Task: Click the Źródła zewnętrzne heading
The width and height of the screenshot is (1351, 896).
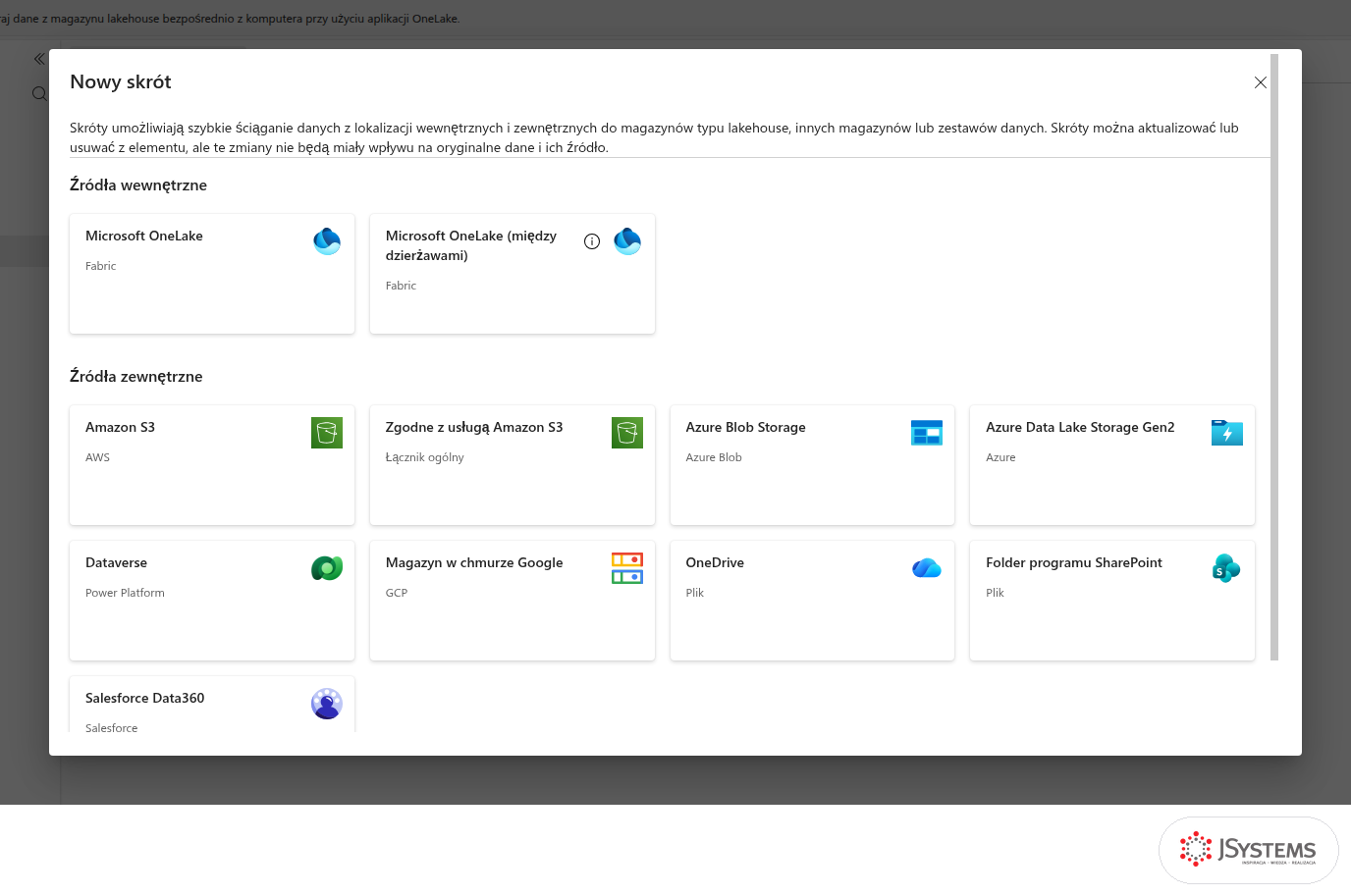Action: click(136, 376)
